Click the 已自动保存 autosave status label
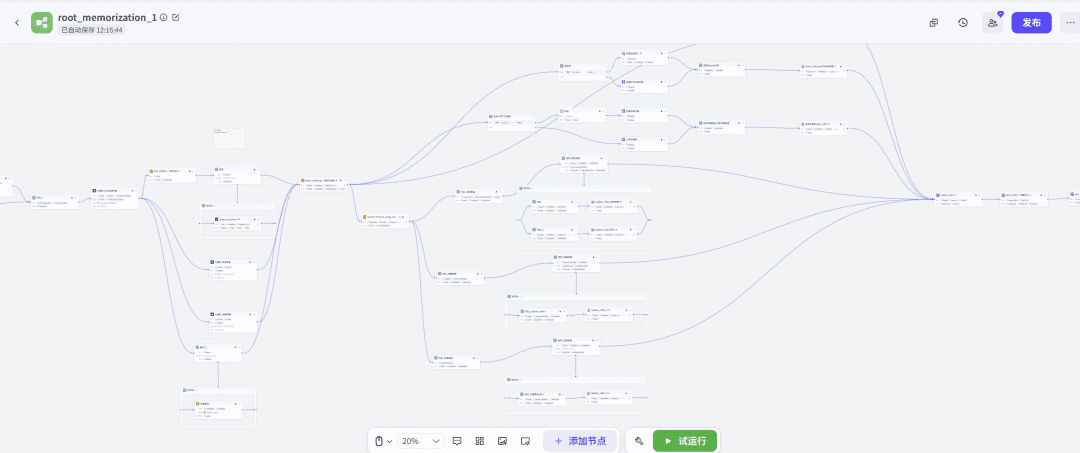Image resolution: width=1080 pixels, height=453 pixels. (x=92, y=30)
